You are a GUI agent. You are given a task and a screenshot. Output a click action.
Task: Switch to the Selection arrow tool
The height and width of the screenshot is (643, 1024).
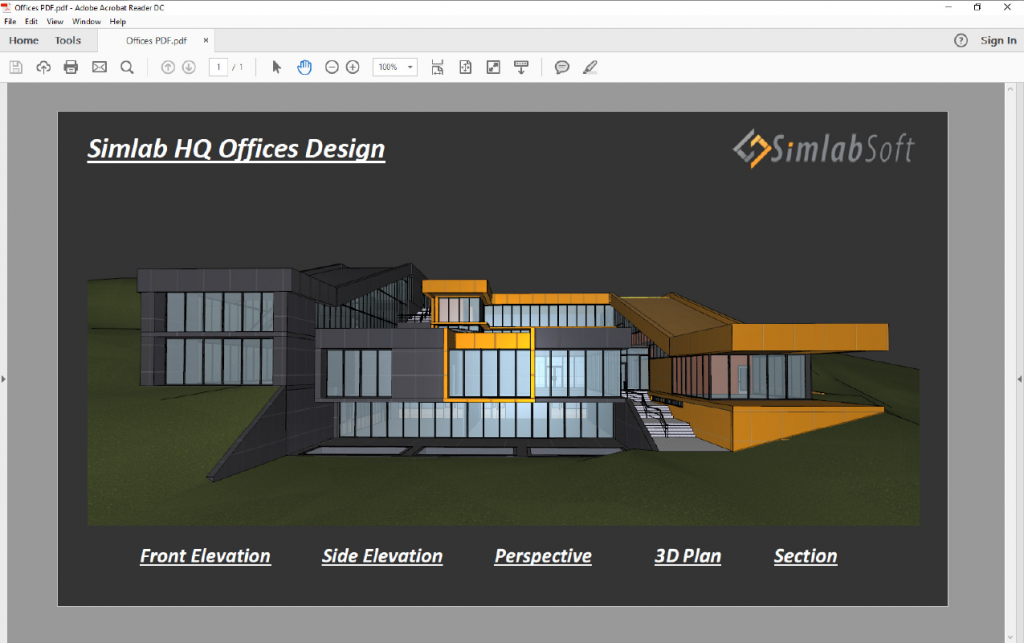click(x=276, y=67)
